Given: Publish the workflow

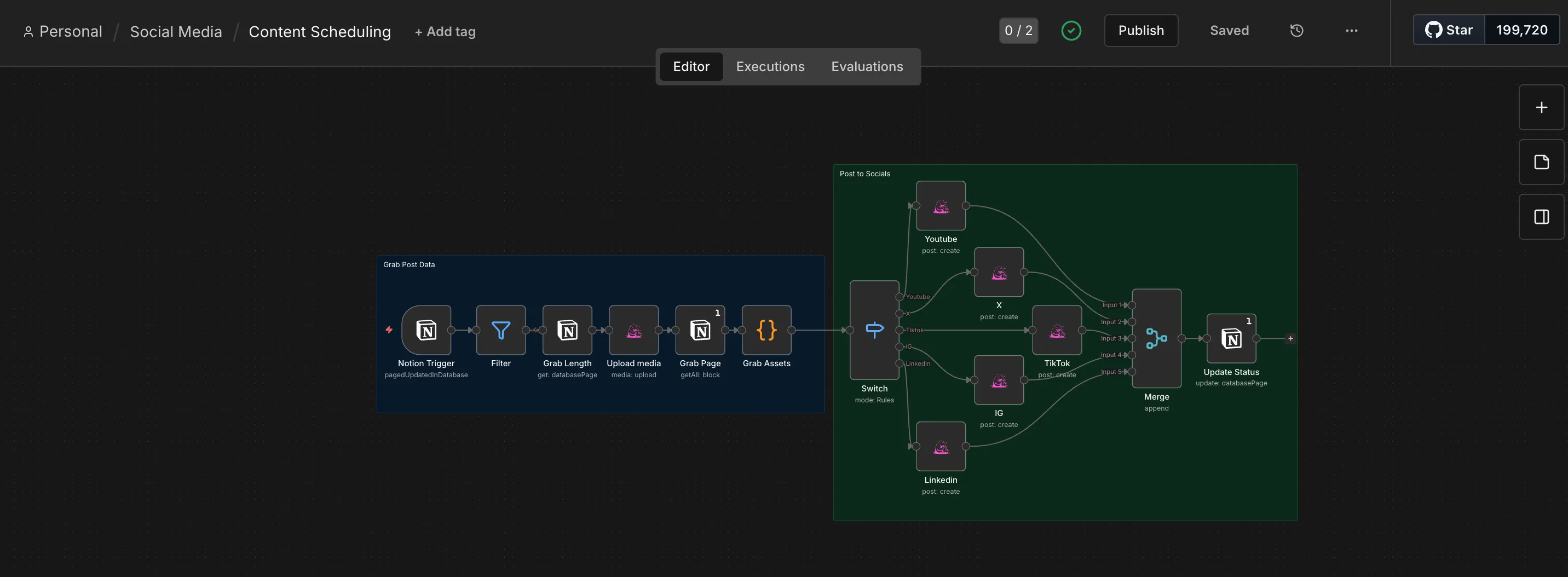Looking at the screenshot, I should (x=1141, y=31).
